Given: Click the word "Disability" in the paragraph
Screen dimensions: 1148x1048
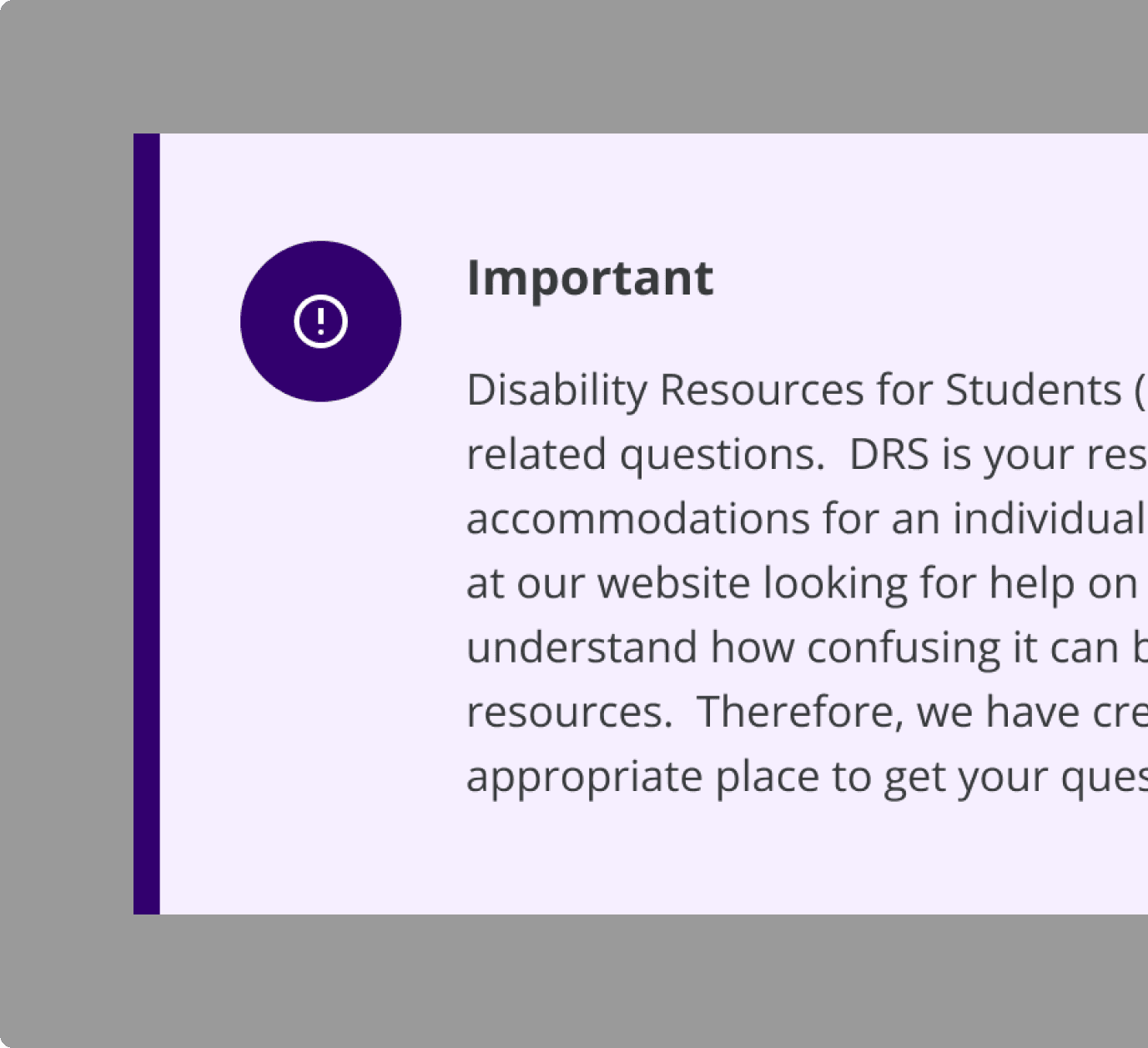Looking at the screenshot, I should tap(556, 390).
